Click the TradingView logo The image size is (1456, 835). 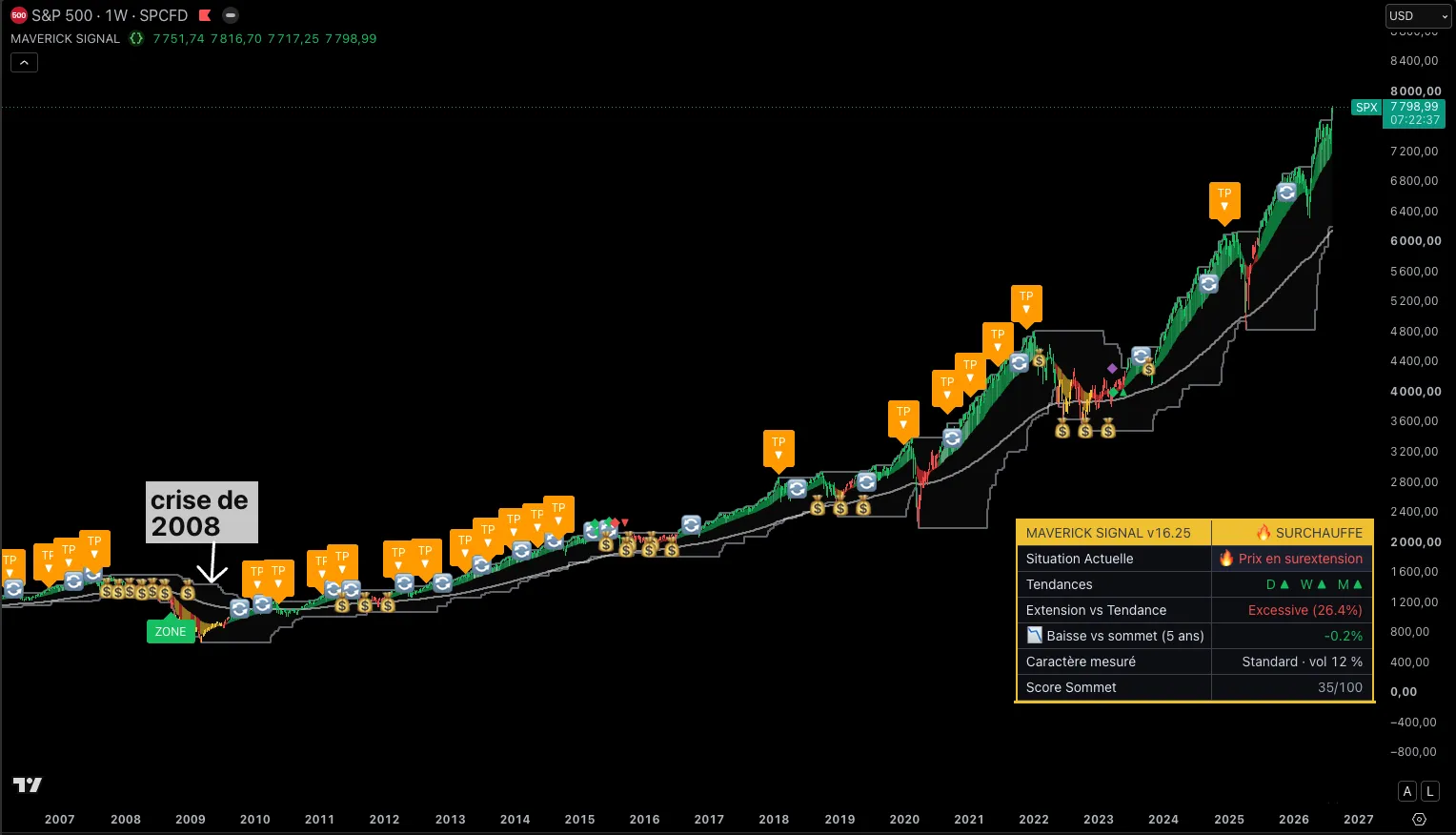(28, 784)
